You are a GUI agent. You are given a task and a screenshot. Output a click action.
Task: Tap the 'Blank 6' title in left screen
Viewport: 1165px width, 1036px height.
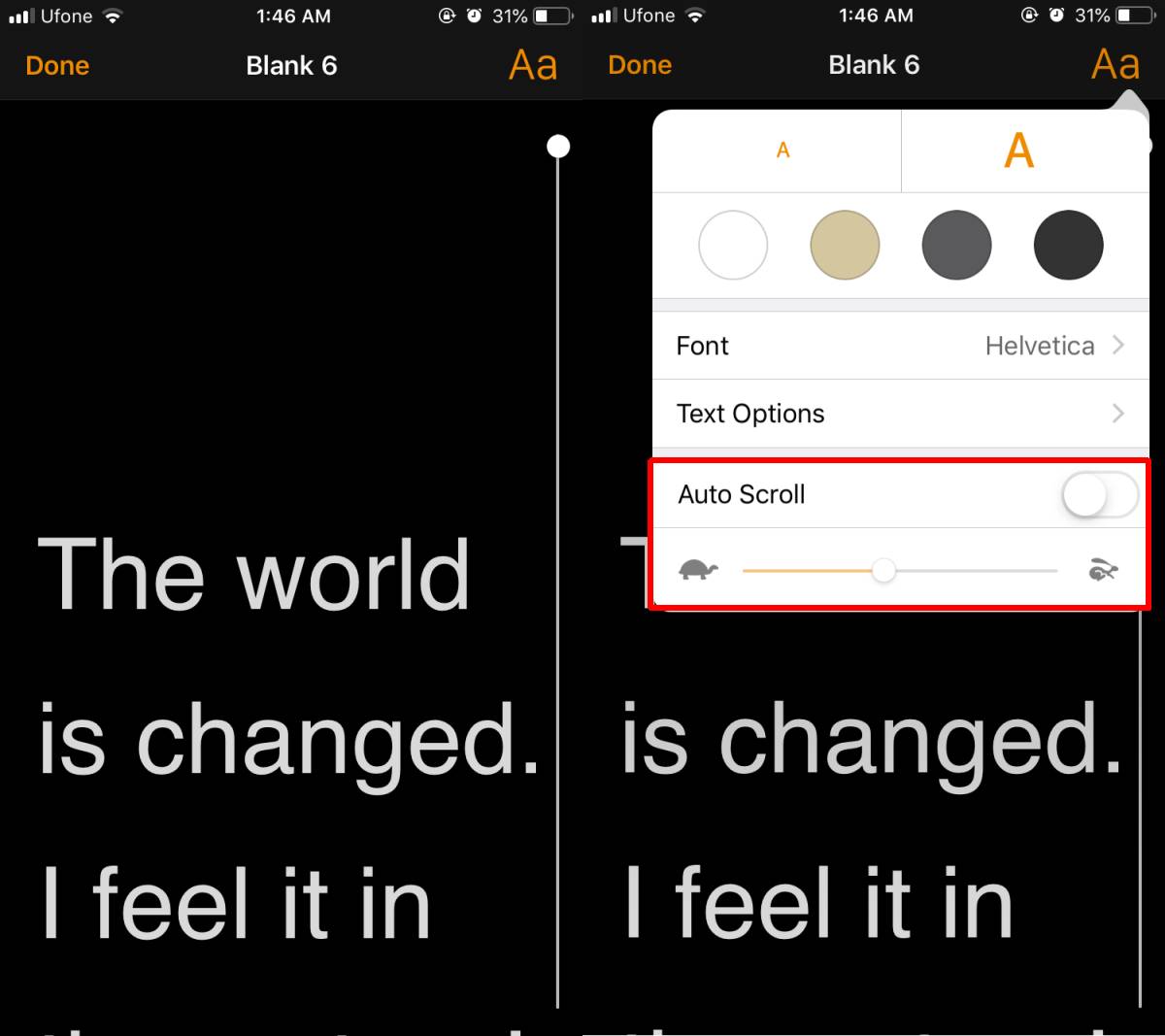pyautogui.click(x=291, y=66)
